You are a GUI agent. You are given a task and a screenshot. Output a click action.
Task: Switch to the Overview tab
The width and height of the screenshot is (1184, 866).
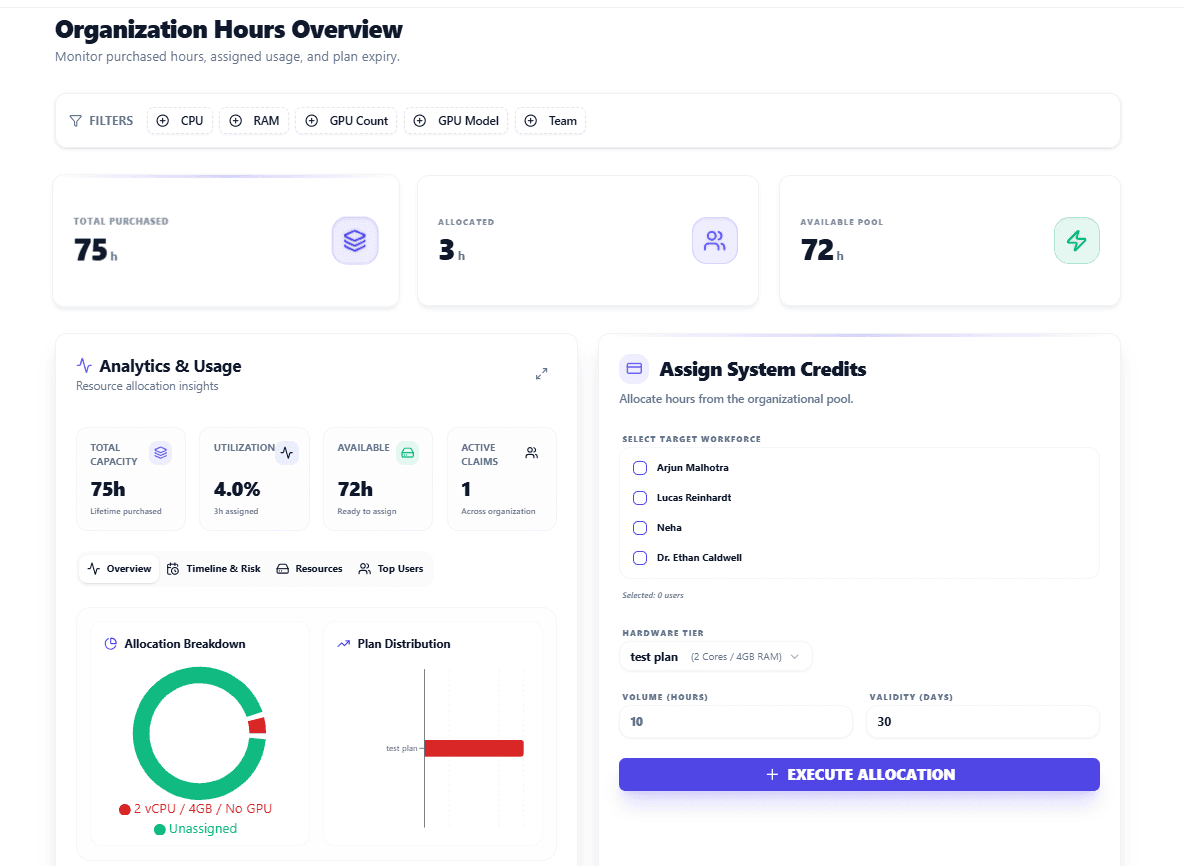[x=119, y=569]
